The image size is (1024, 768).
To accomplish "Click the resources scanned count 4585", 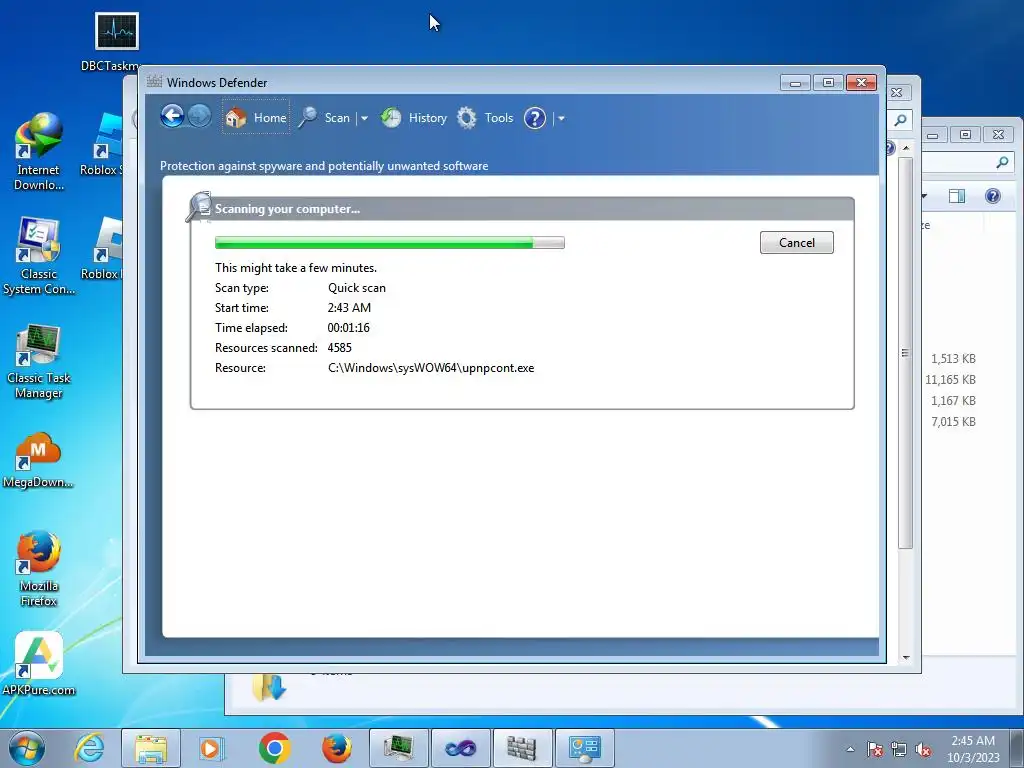I will point(340,347).
